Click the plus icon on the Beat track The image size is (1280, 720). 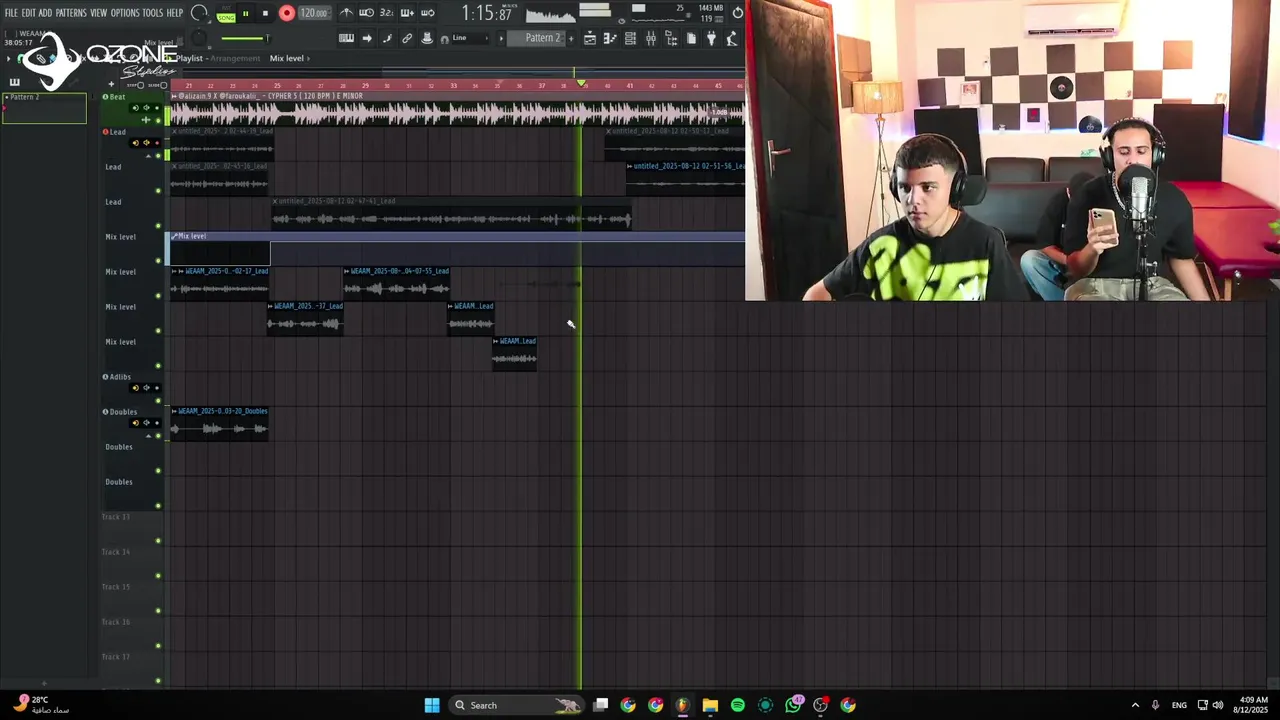tap(146, 120)
